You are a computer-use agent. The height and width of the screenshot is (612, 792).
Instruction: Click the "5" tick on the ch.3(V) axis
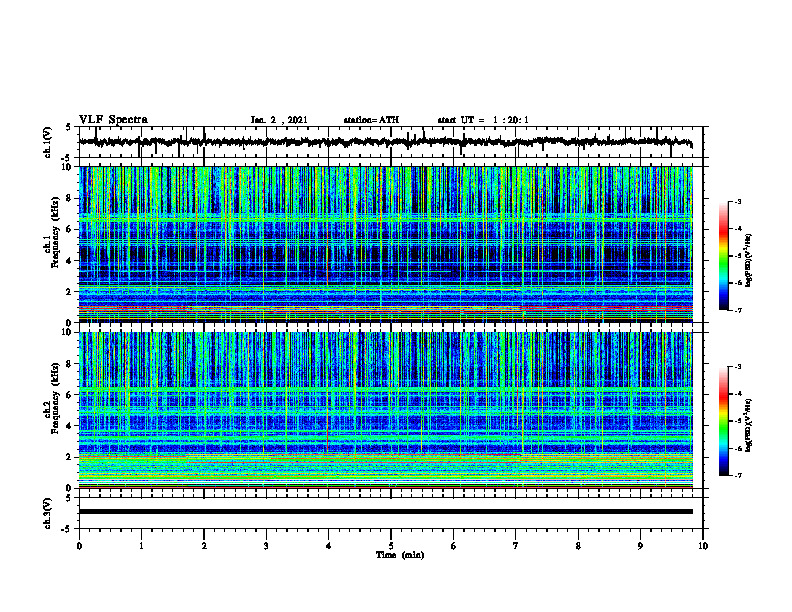point(69,499)
